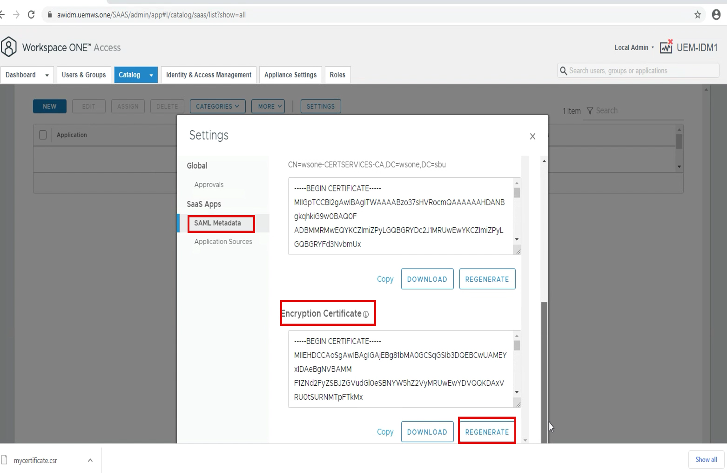Open Application Sources settings section
728x474 pixels.
[223, 241]
